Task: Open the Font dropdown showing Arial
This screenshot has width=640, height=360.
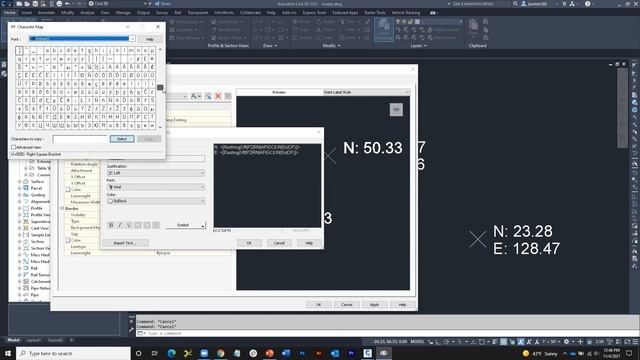Action: 156,187
